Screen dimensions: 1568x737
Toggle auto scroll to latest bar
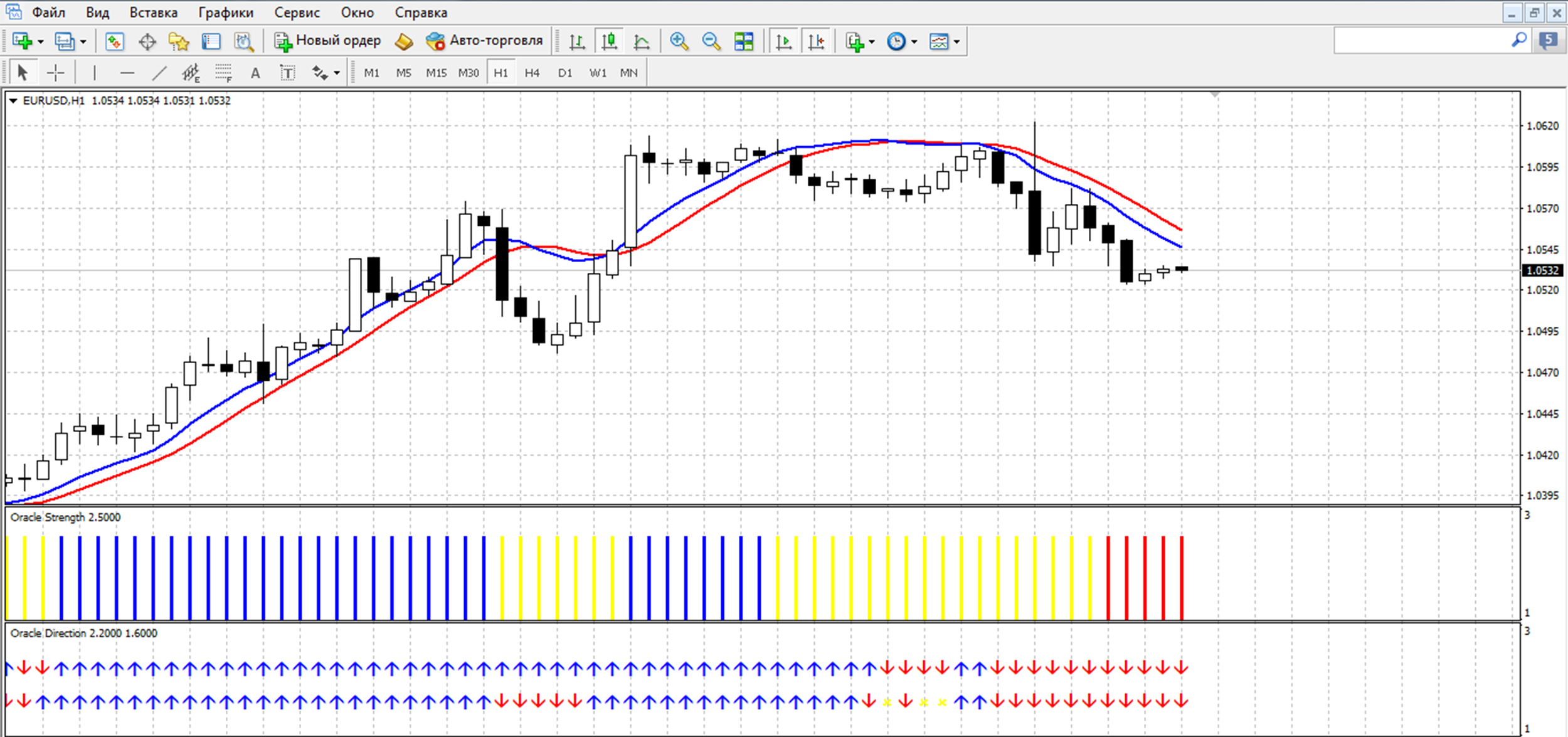click(783, 42)
